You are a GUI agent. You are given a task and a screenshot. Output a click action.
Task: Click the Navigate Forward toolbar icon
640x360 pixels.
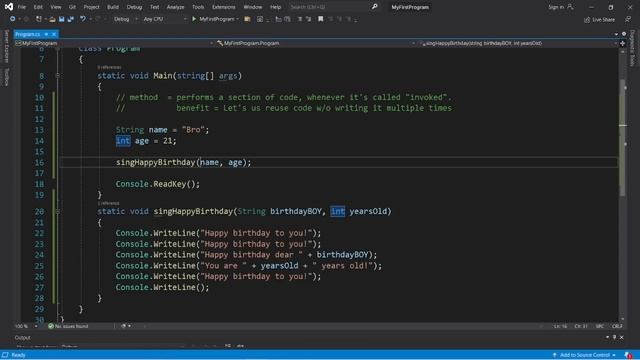(x=26, y=19)
